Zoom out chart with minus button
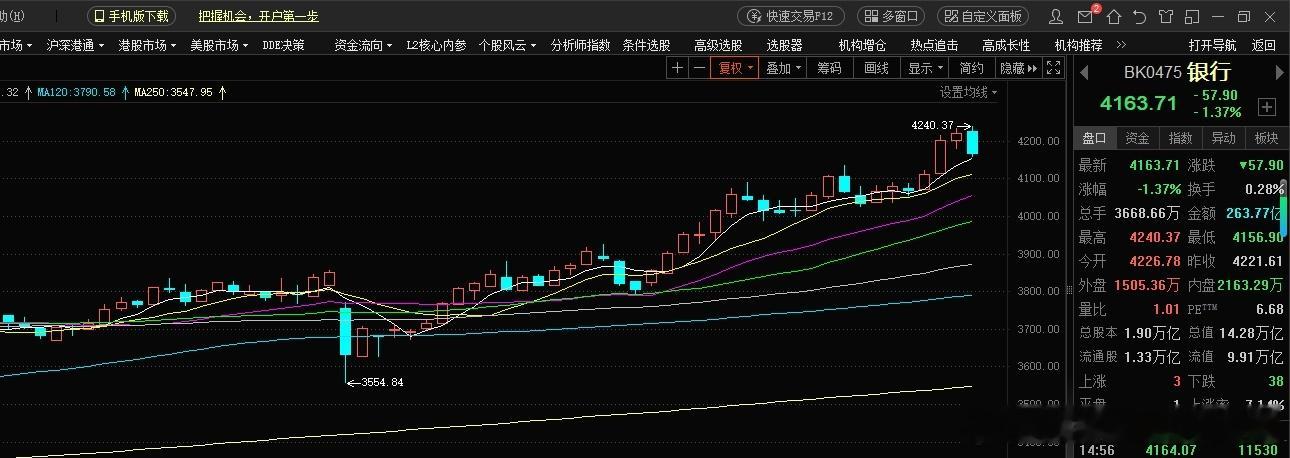 tap(700, 68)
